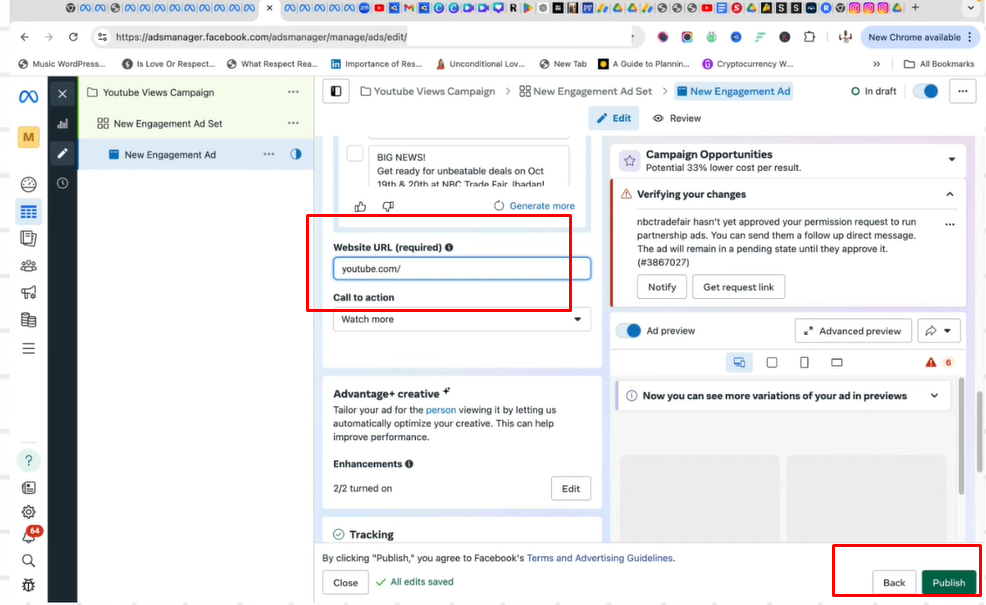Toggle the Ad preview switch
Viewport: 986px width, 605px height.
click(628, 331)
